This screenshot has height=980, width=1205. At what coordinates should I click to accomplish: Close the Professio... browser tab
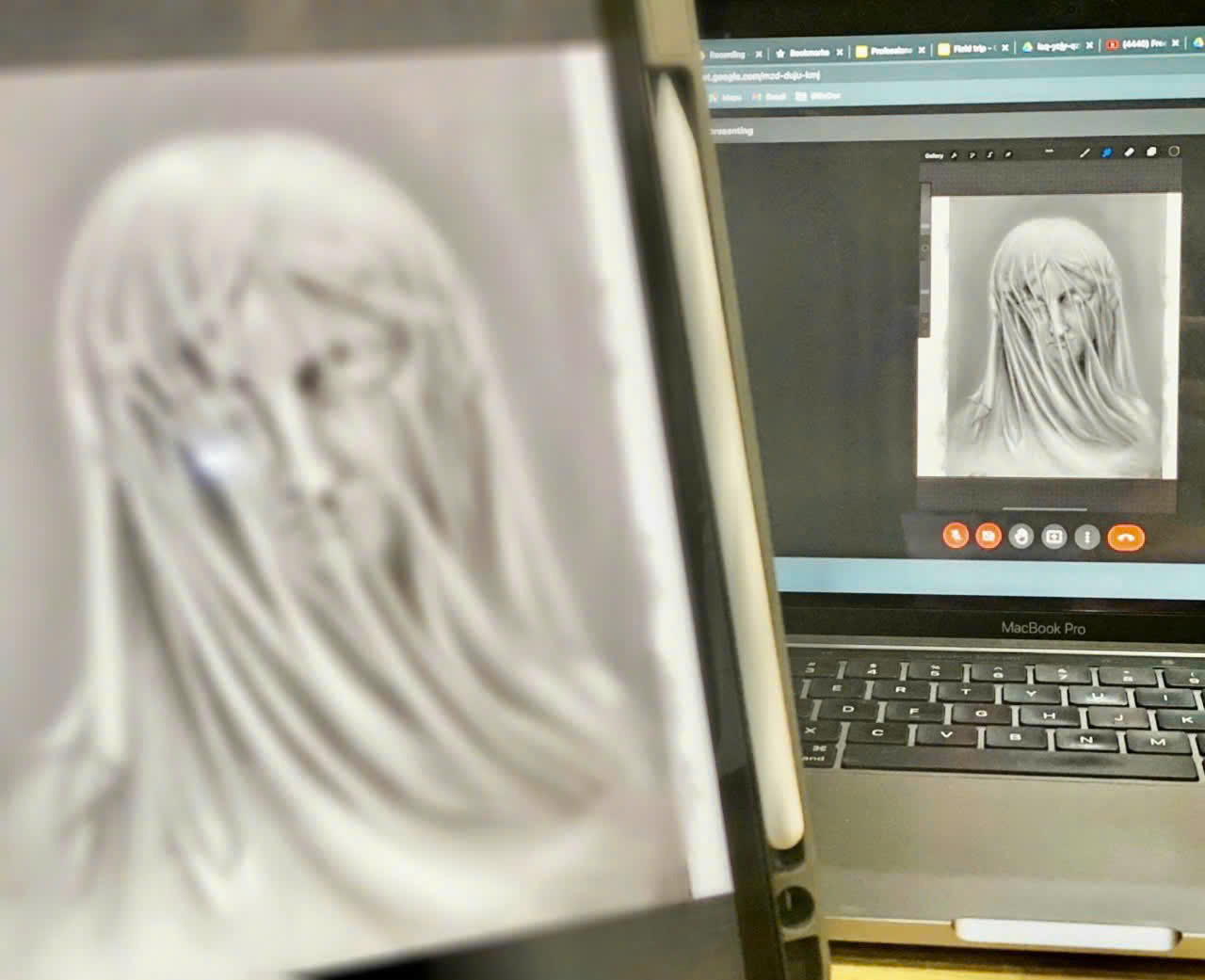pos(923,50)
